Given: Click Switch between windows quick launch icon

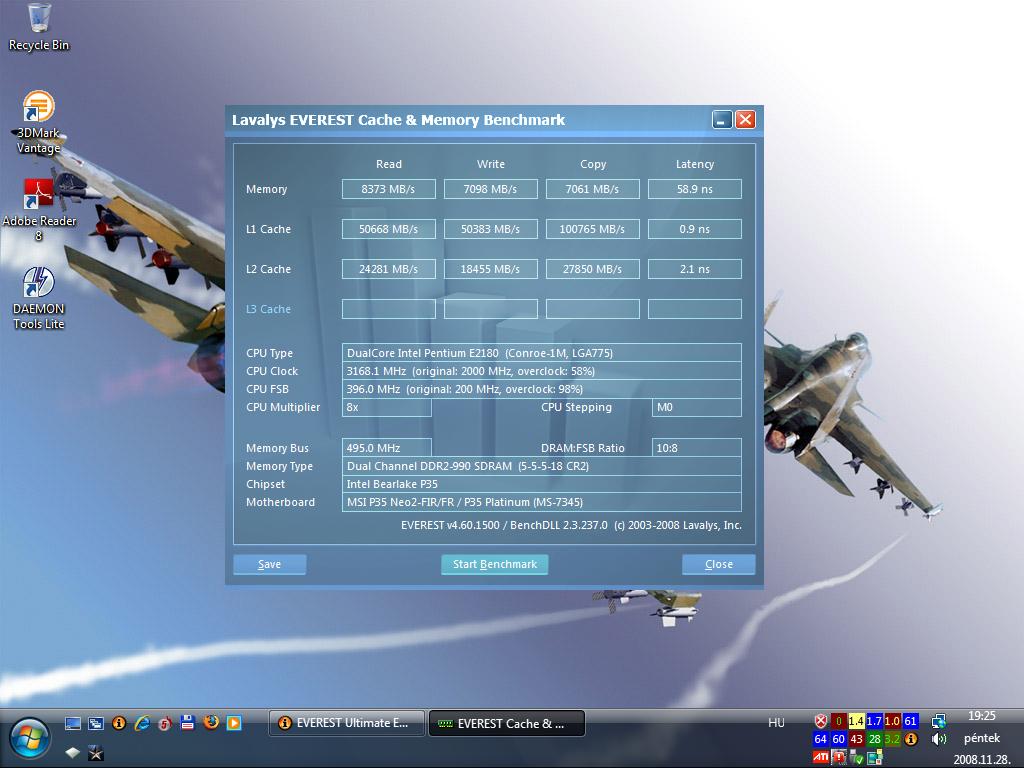Looking at the screenshot, I should click(x=96, y=723).
